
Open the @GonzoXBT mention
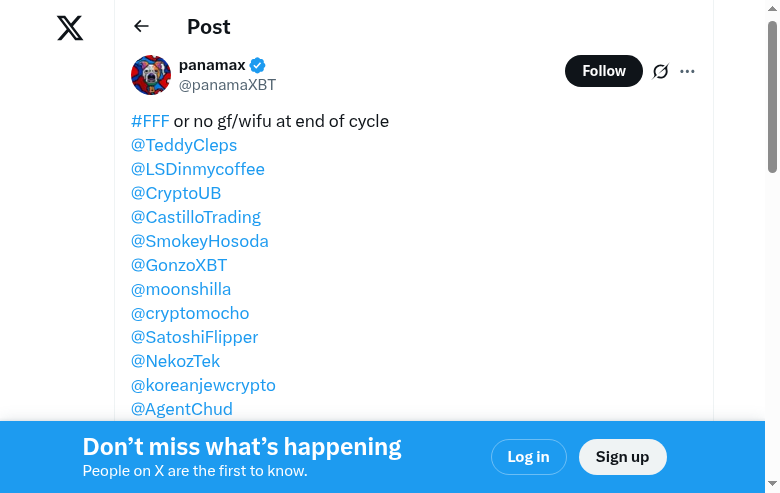pos(179,265)
